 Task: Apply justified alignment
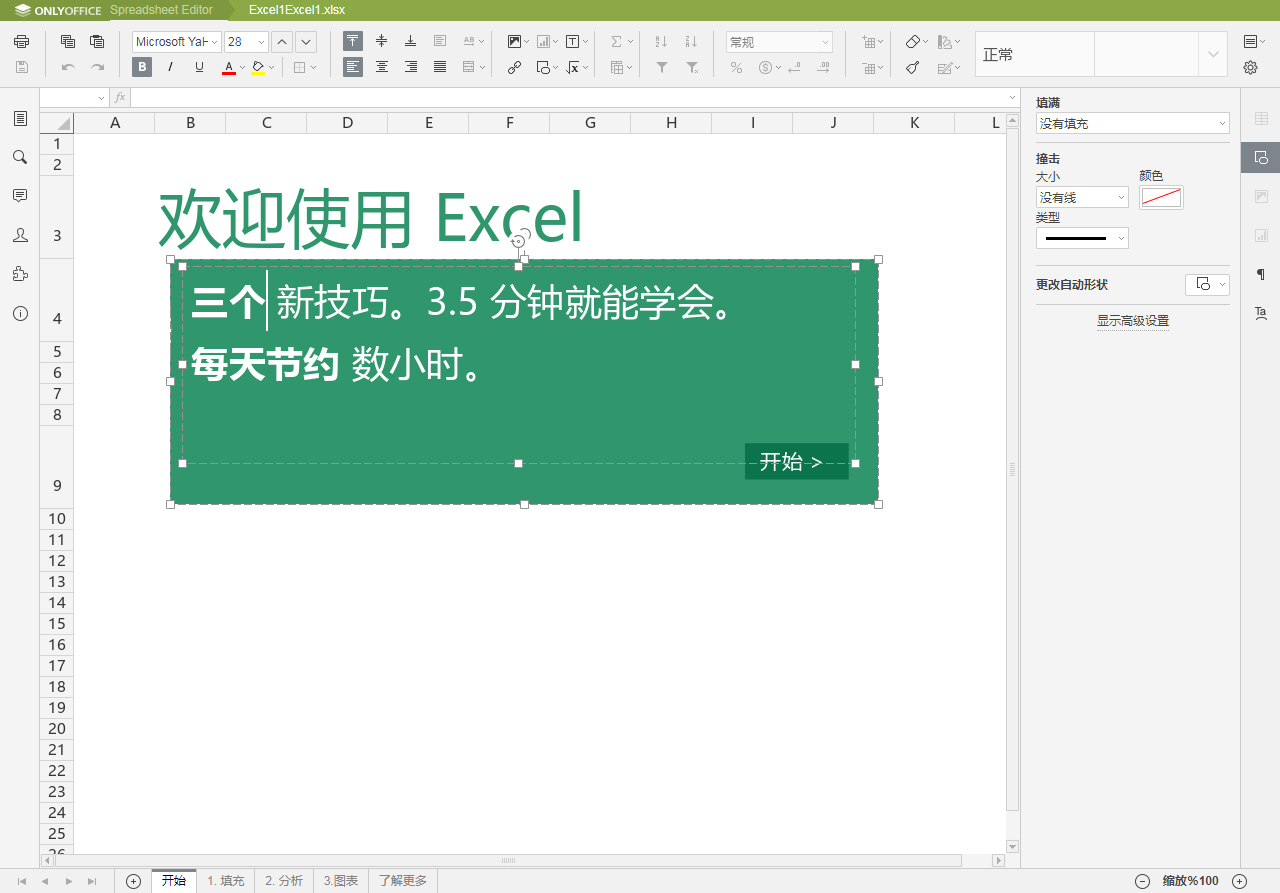tap(440, 67)
